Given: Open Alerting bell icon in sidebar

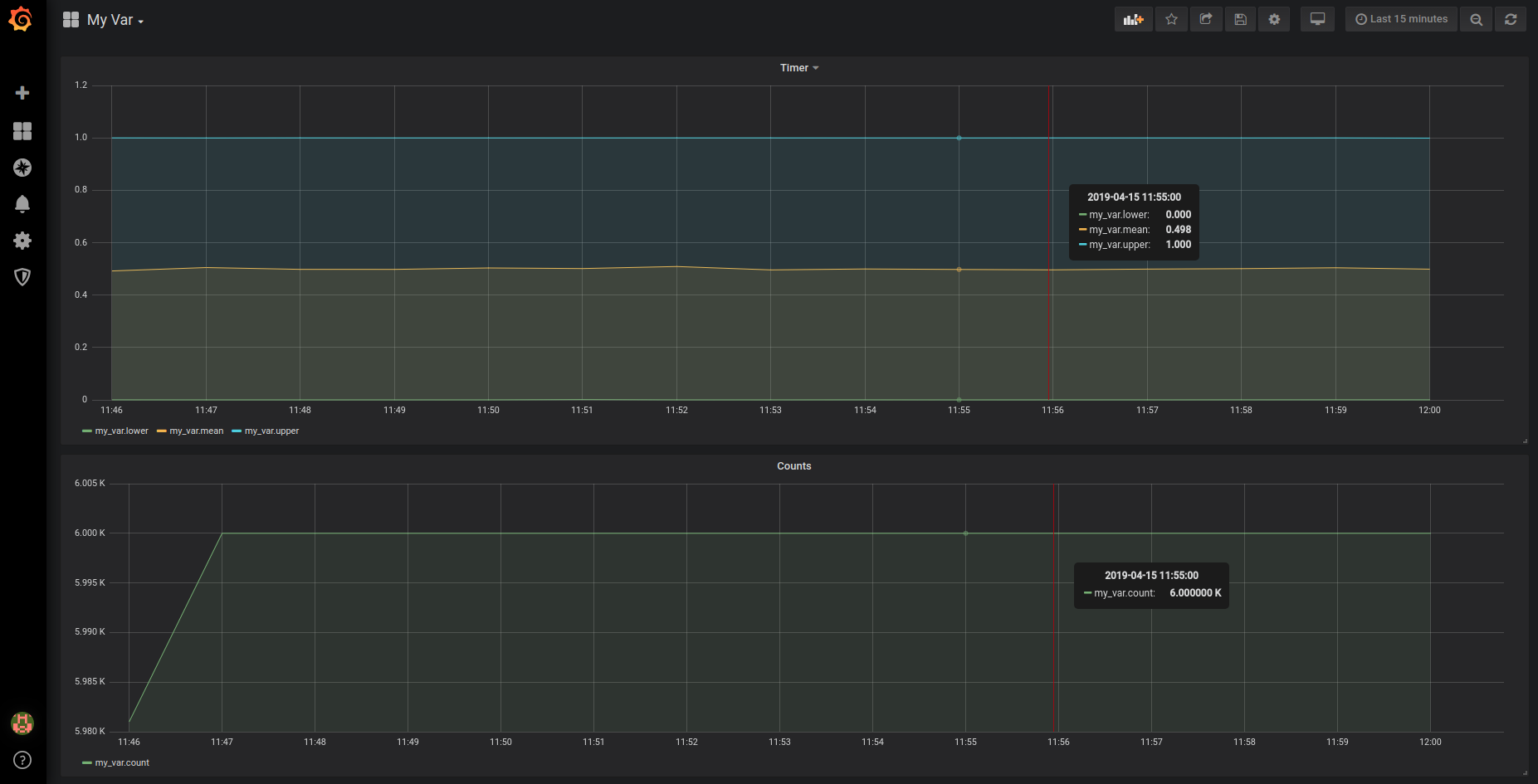Looking at the screenshot, I should 22,204.
